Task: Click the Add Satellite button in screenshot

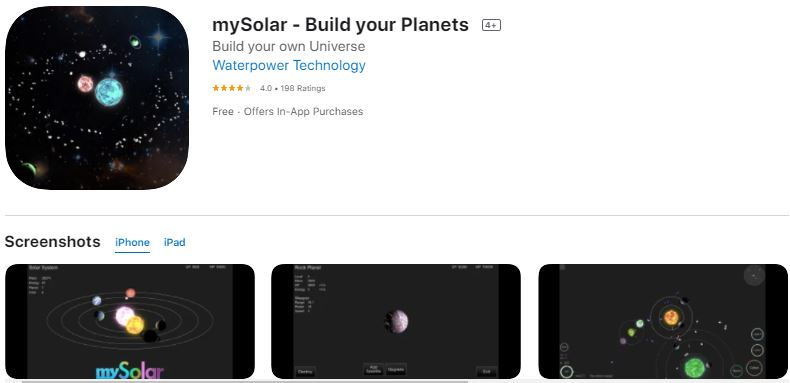Action: tap(373, 369)
